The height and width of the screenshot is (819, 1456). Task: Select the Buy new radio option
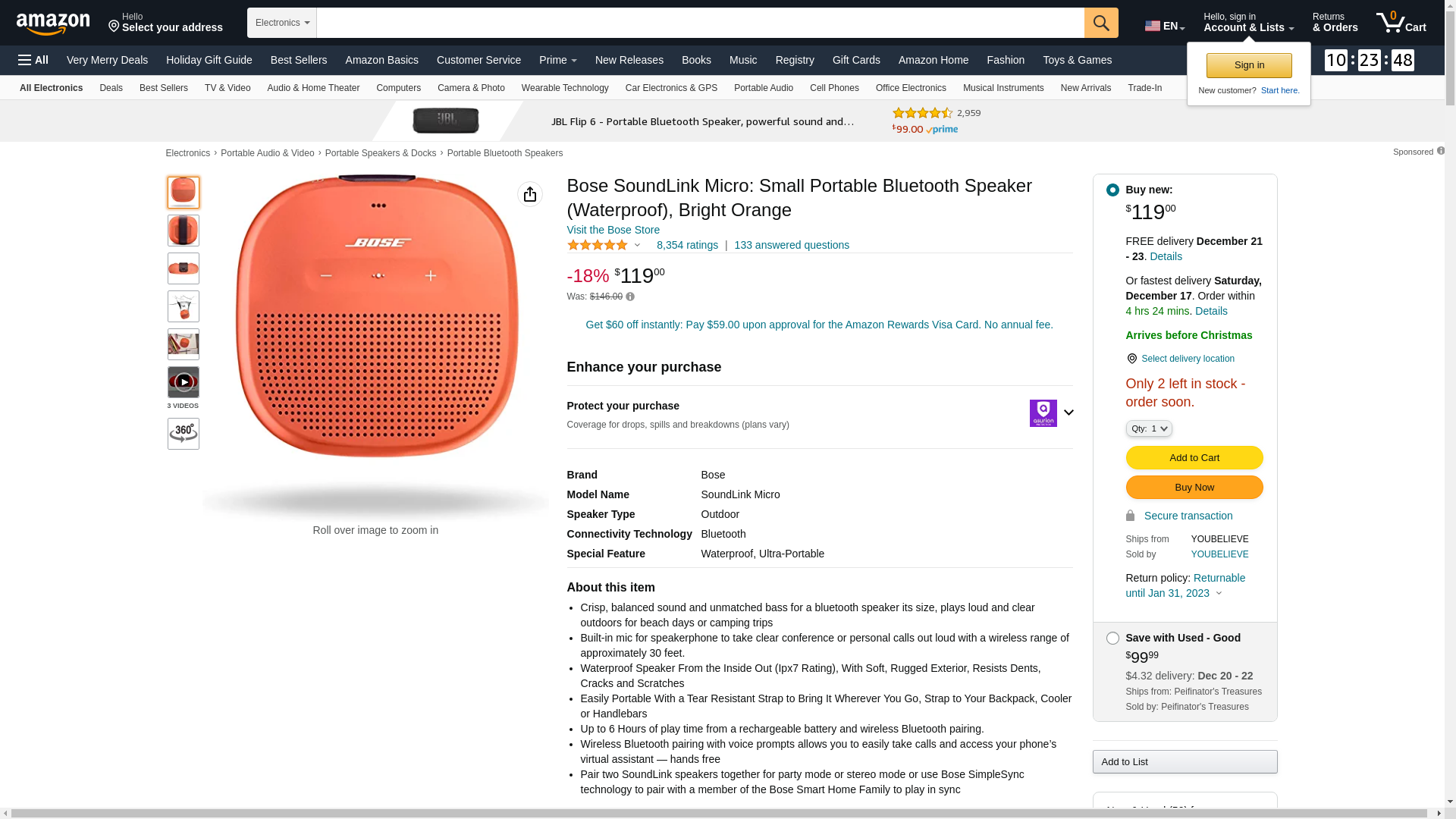[x=1112, y=190]
